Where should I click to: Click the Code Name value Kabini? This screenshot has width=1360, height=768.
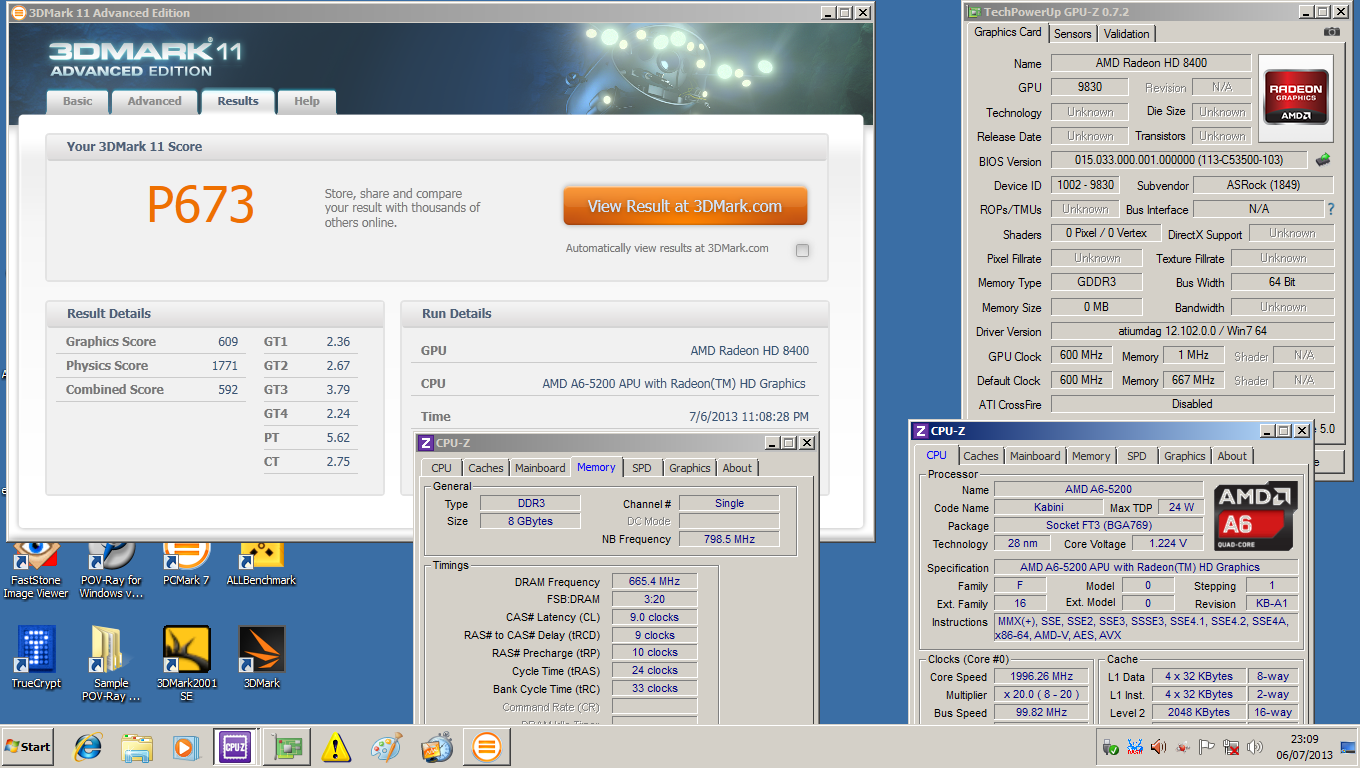tap(1048, 508)
